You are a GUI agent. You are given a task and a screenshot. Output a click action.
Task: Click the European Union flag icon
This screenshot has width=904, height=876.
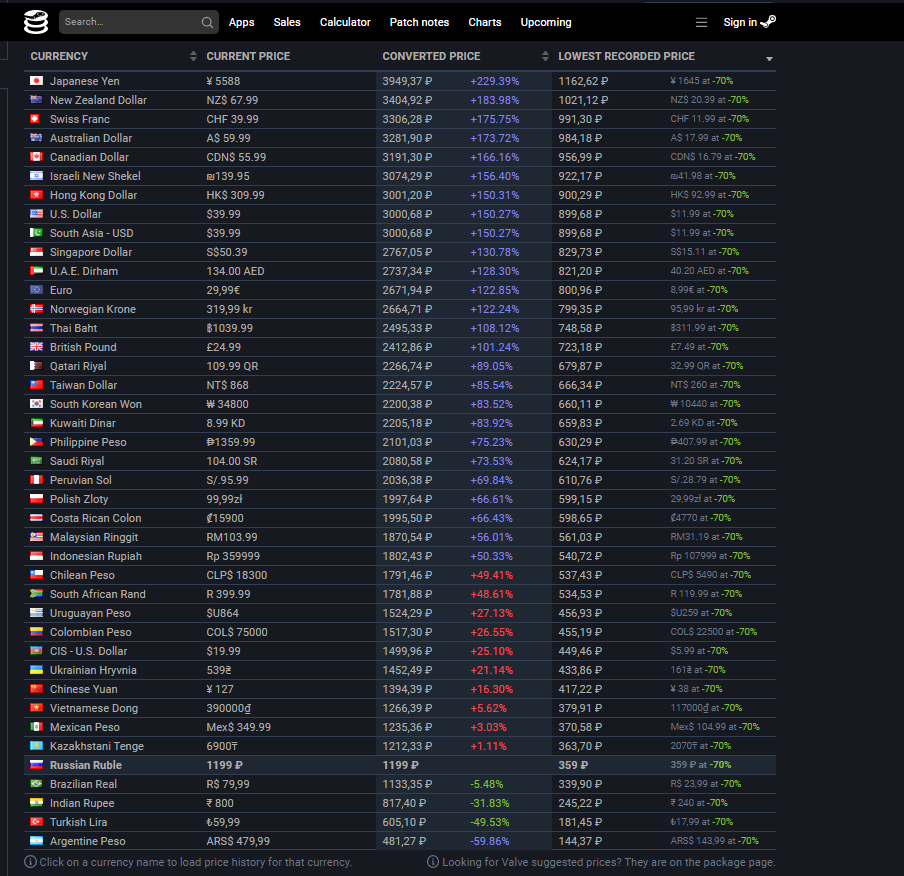(36, 290)
